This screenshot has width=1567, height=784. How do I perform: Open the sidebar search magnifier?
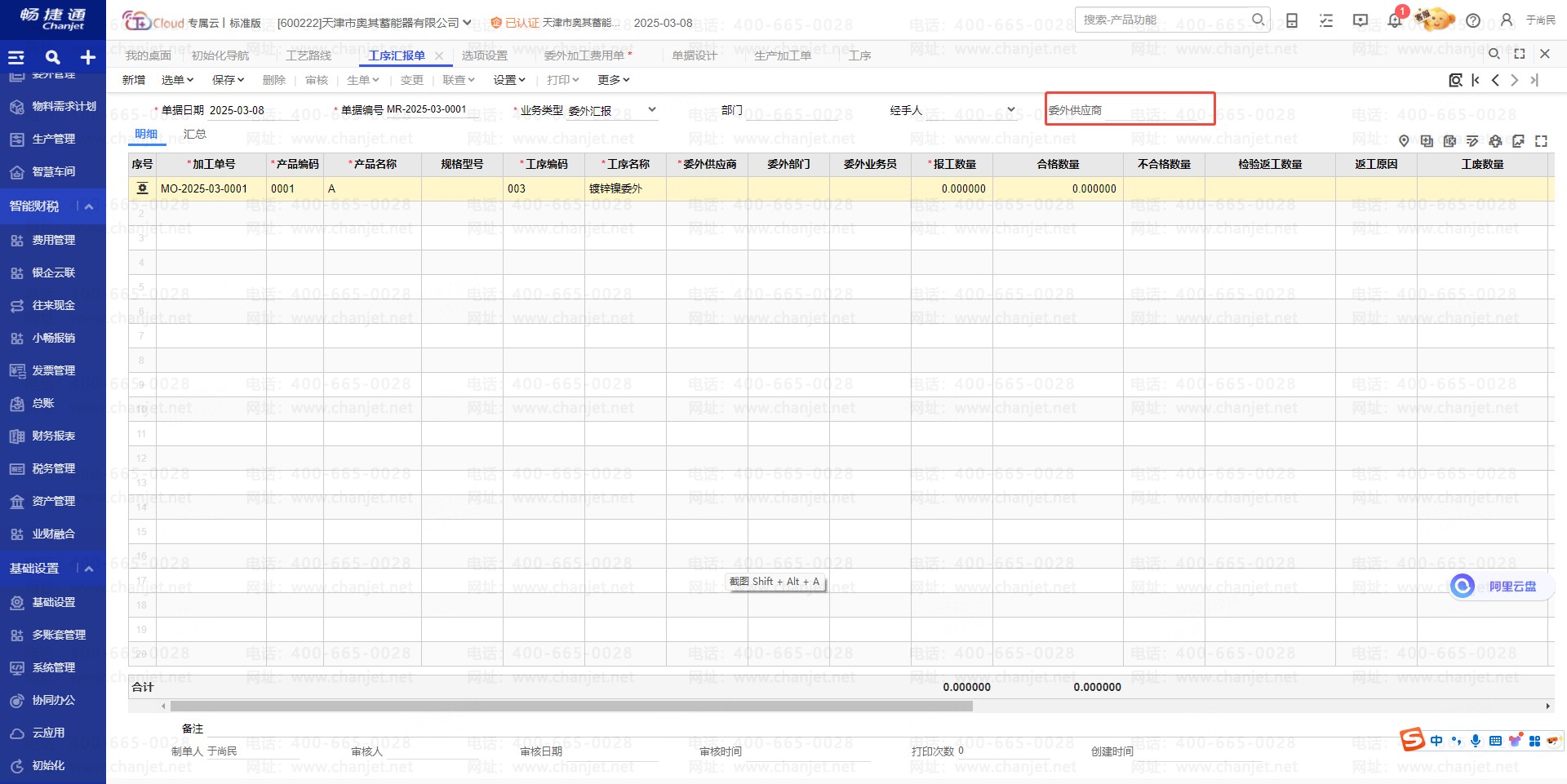click(53, 57)
